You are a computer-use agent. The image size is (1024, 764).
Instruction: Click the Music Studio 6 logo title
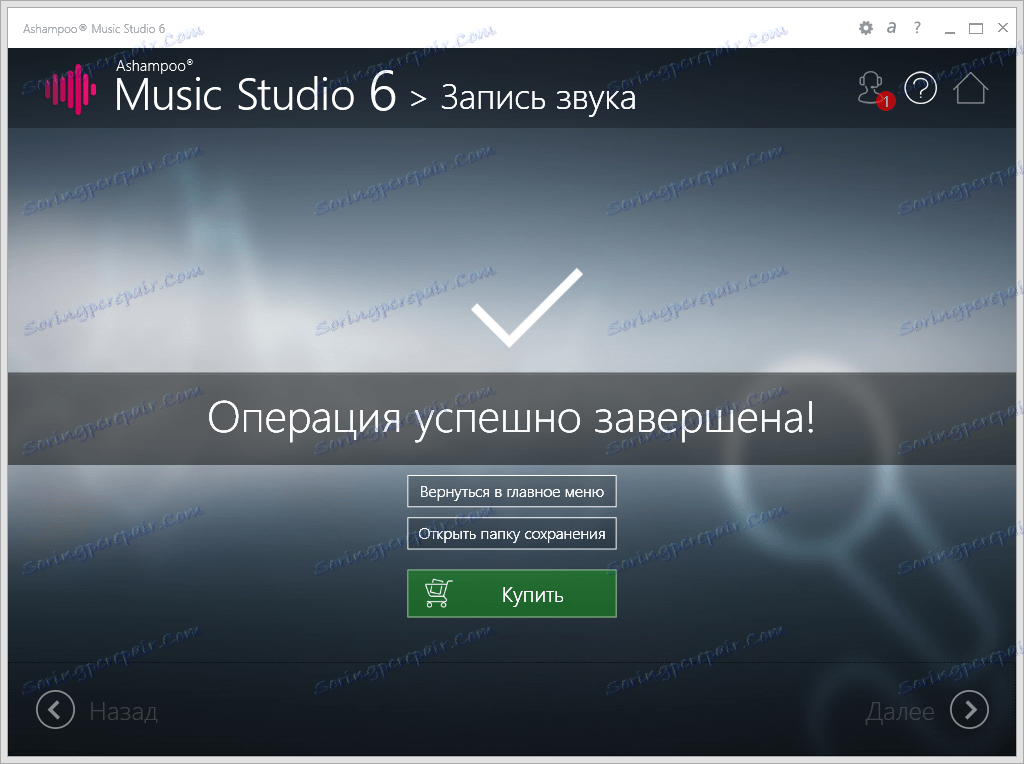[x=255, y=88]
